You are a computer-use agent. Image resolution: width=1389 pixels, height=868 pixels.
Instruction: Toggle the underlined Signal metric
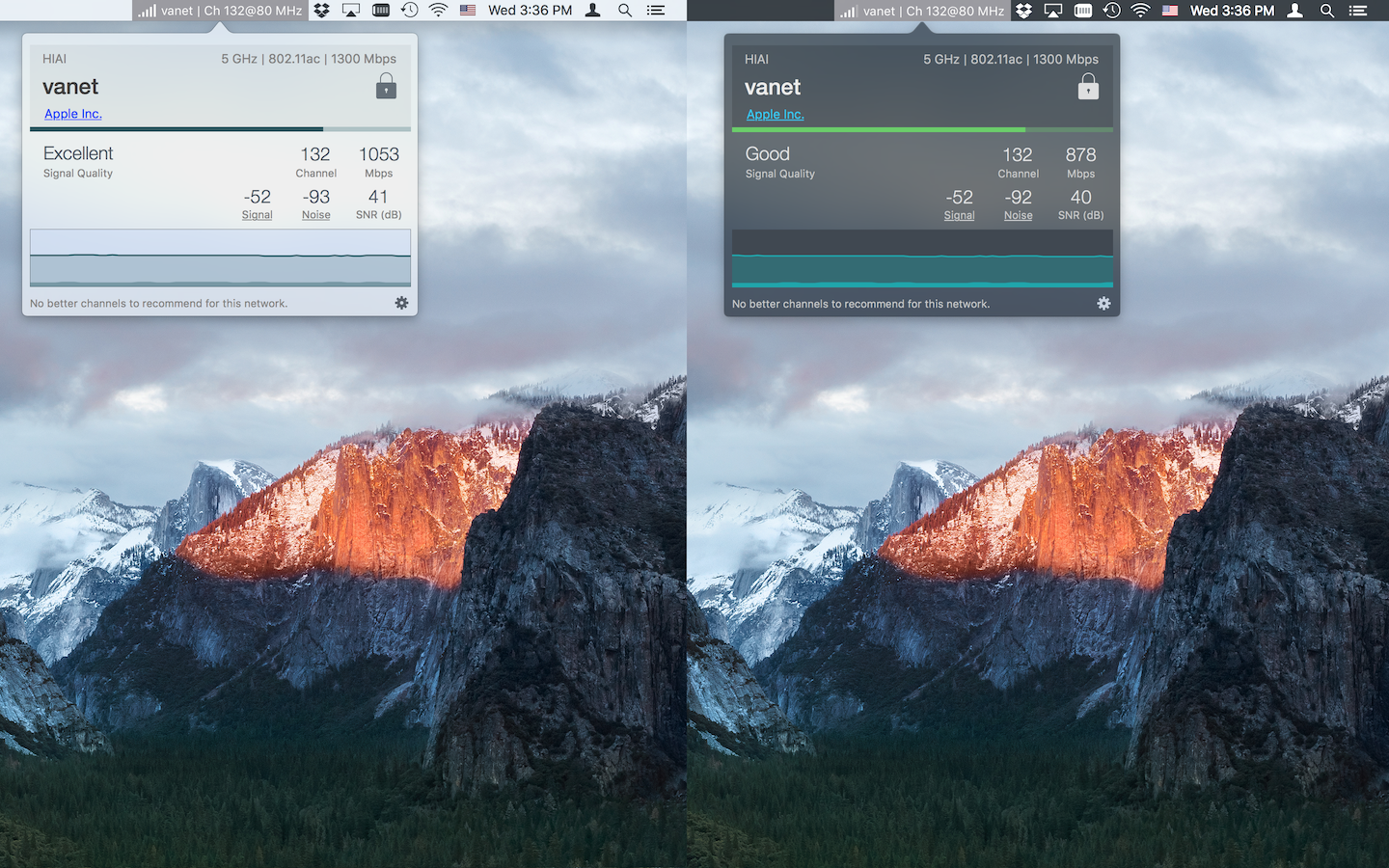click(257, 214)
